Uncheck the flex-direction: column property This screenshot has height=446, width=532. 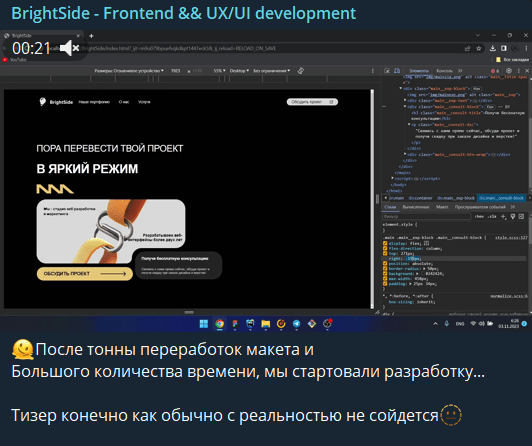coord(385,248)
